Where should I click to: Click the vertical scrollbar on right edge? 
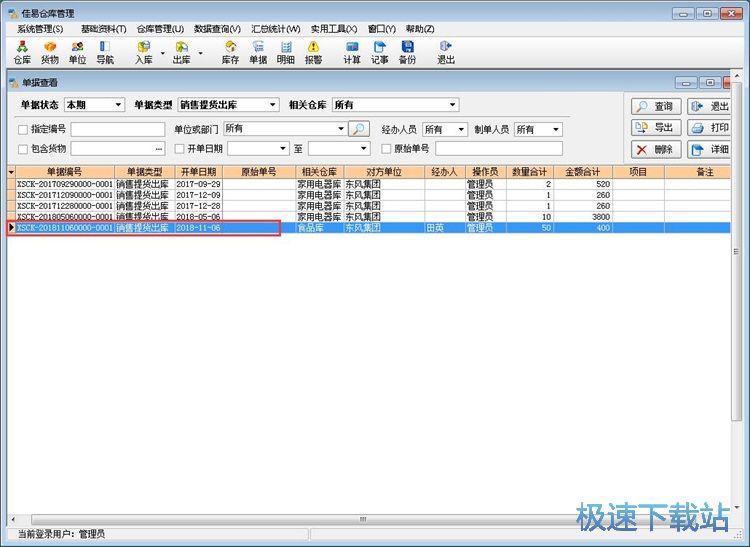[737, 251]
